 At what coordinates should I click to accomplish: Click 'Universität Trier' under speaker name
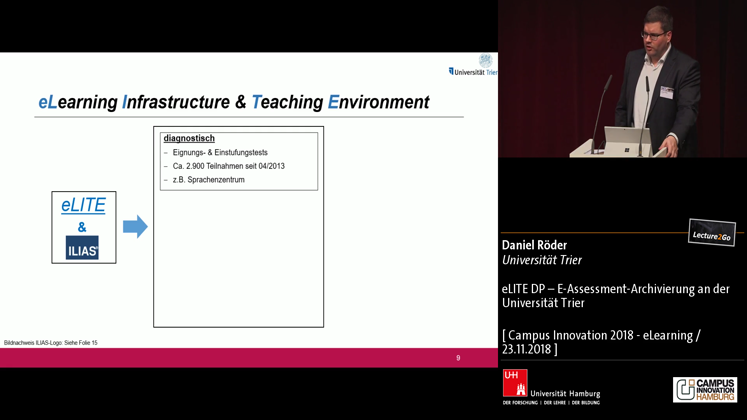(x=542, y=260)
